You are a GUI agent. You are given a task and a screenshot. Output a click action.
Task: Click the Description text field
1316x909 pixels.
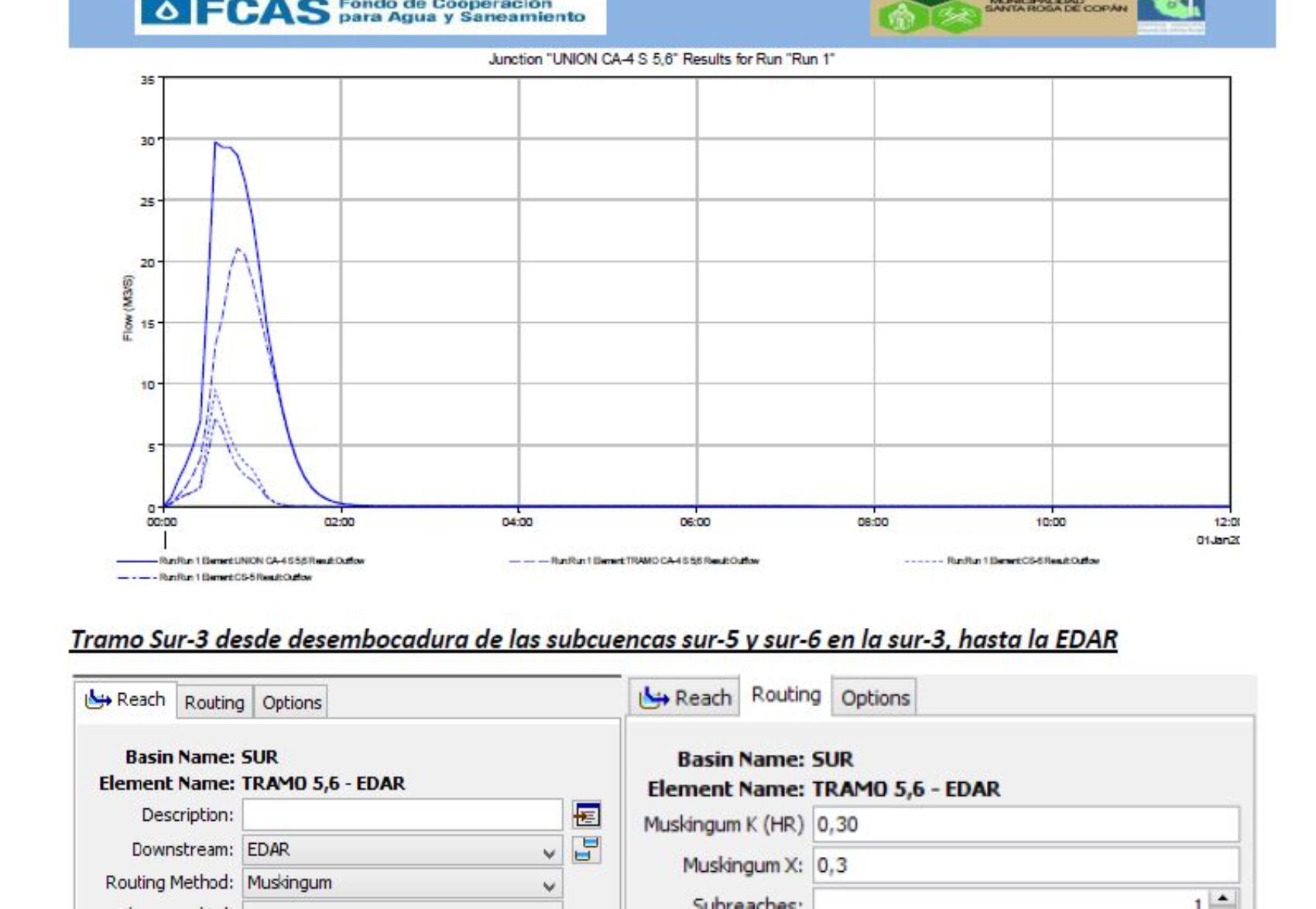click(x=402, y=815)
